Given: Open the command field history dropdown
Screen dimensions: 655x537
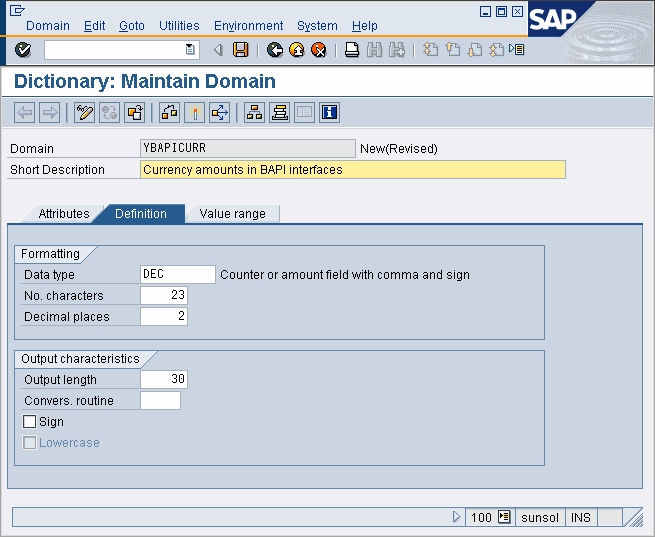Looking at the screenshot, I should click(190, 50).
